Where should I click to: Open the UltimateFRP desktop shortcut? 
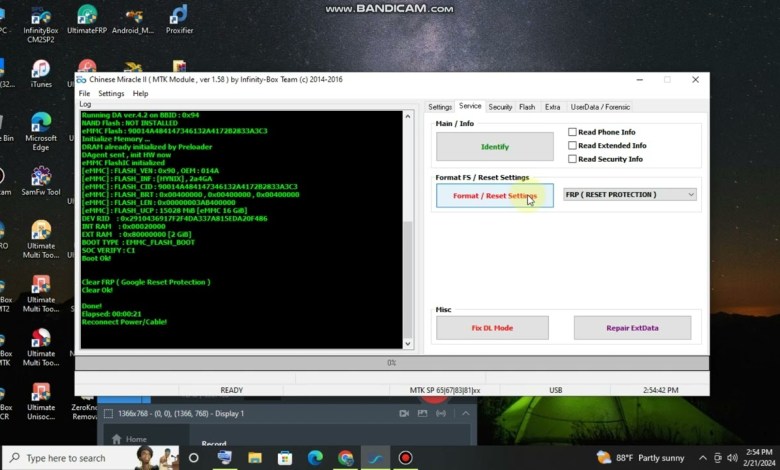coord(87,20)
